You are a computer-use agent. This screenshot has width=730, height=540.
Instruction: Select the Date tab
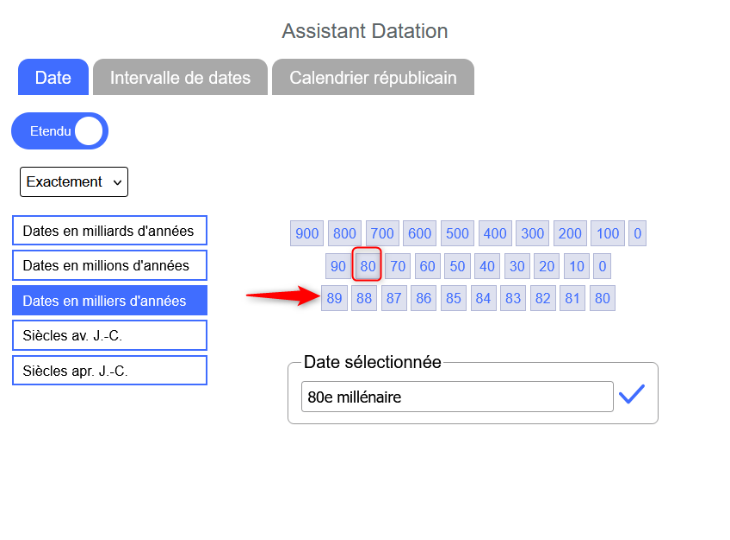click(53, 77)
